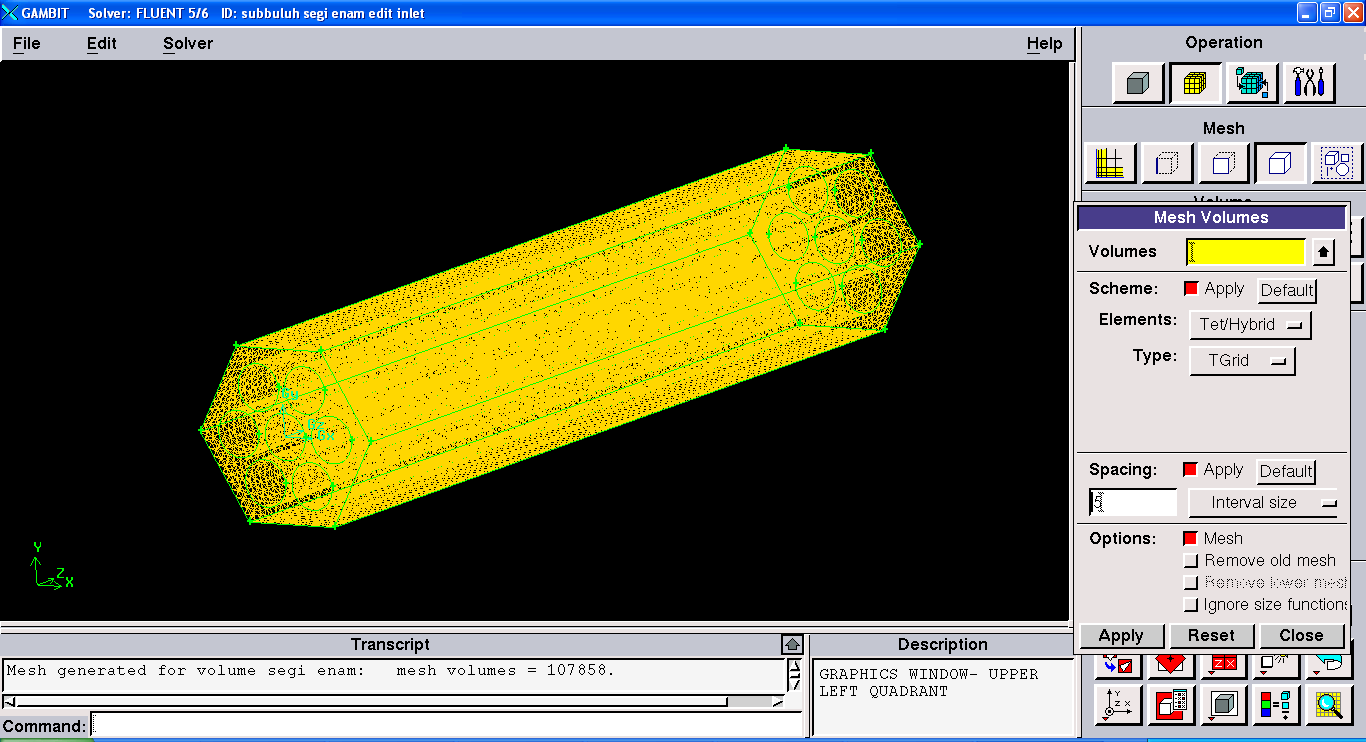The height and width of the screenshot is (742, 1366).
Task: Choose the Edge mesh command icon
Action: [x=1167, y=163]
